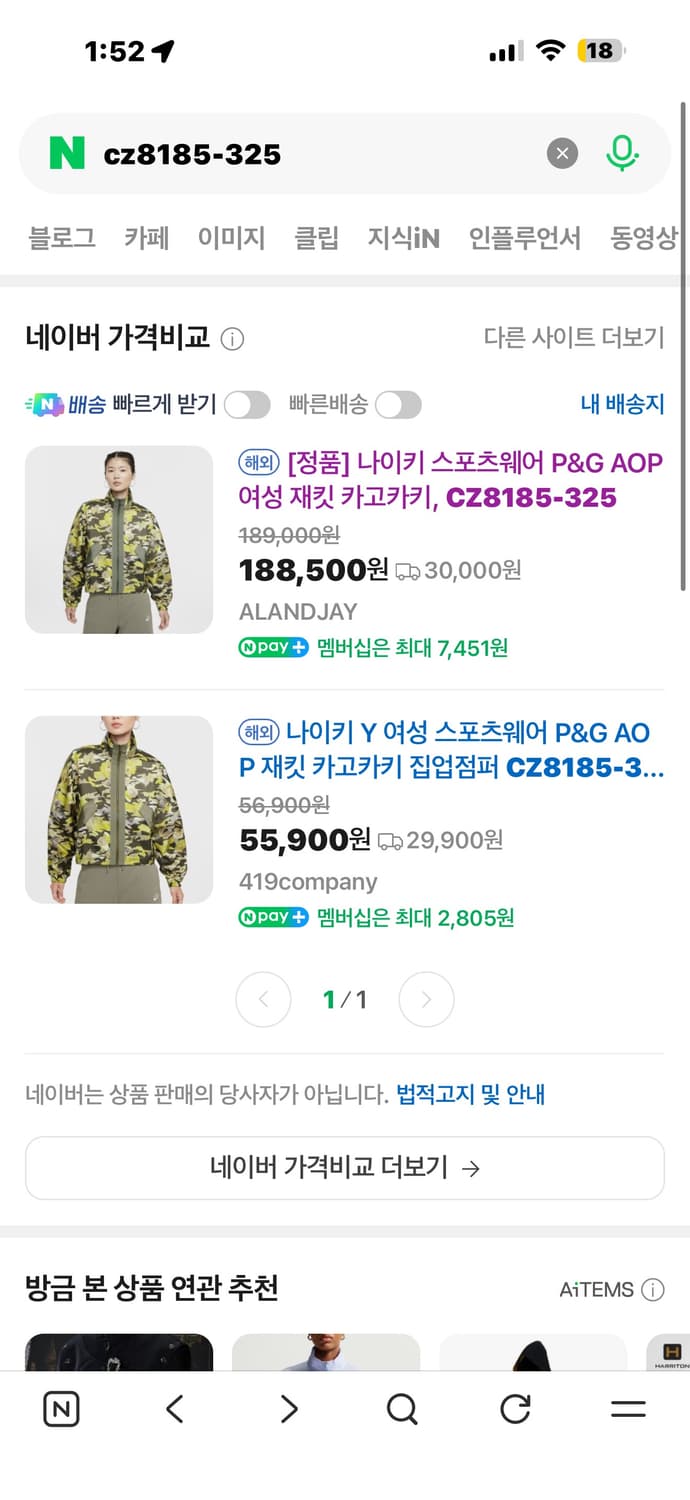The height and width of the screenshot is (1500, 690).
Task: Switch to the 블로그 tab
Action: tap(62, 237)
